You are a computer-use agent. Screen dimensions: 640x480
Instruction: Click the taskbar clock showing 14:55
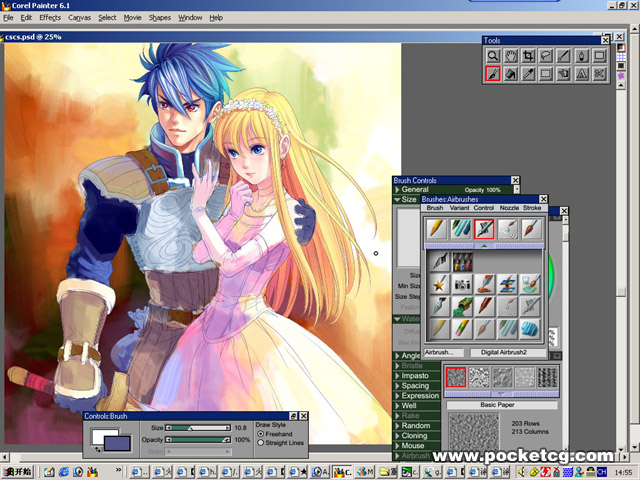[623, 472]
